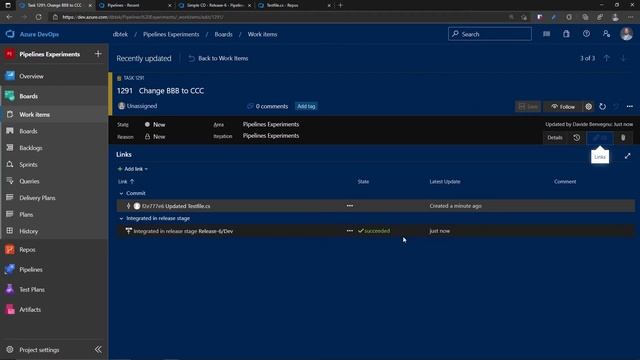Collapse the sidebar with double chevron
Image resolution: width=640 pixels, height=360 pixels.
98,349
